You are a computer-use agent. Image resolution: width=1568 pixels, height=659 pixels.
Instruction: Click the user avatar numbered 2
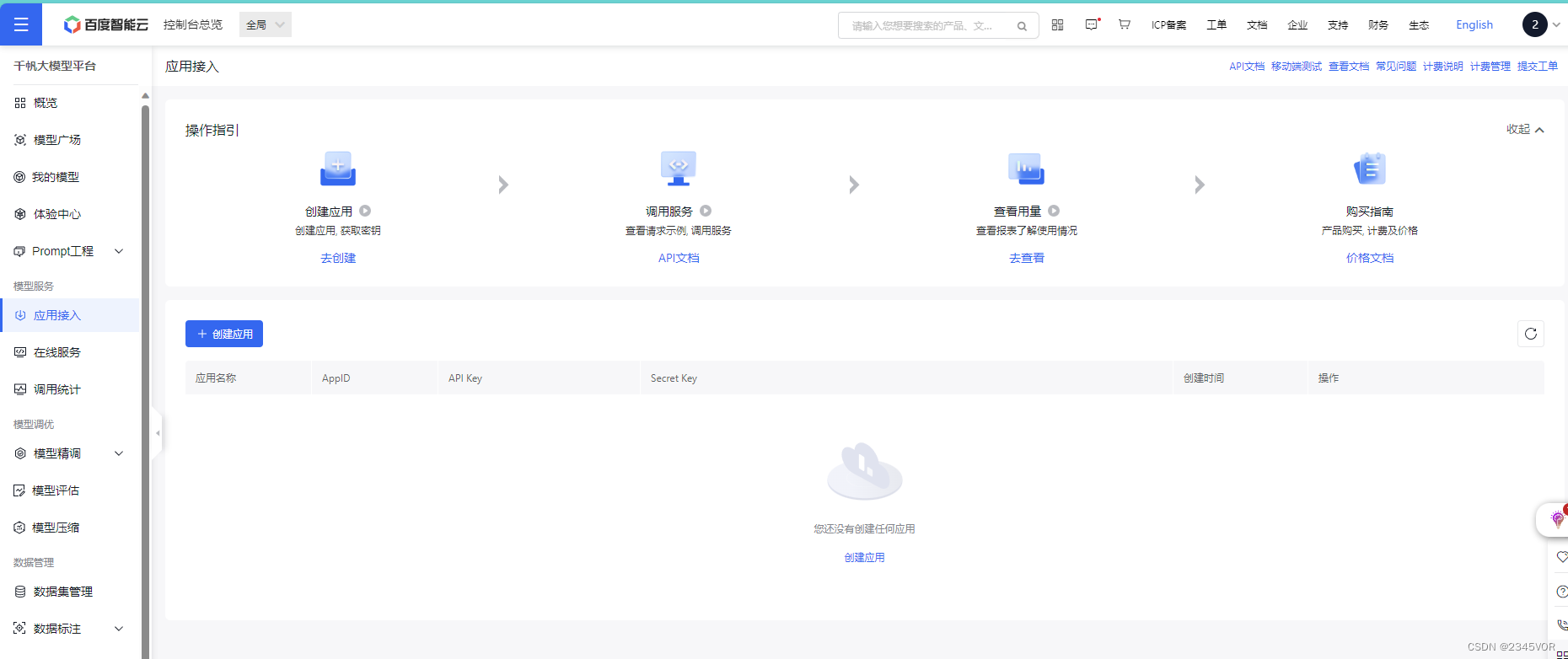click(1534, 24)
